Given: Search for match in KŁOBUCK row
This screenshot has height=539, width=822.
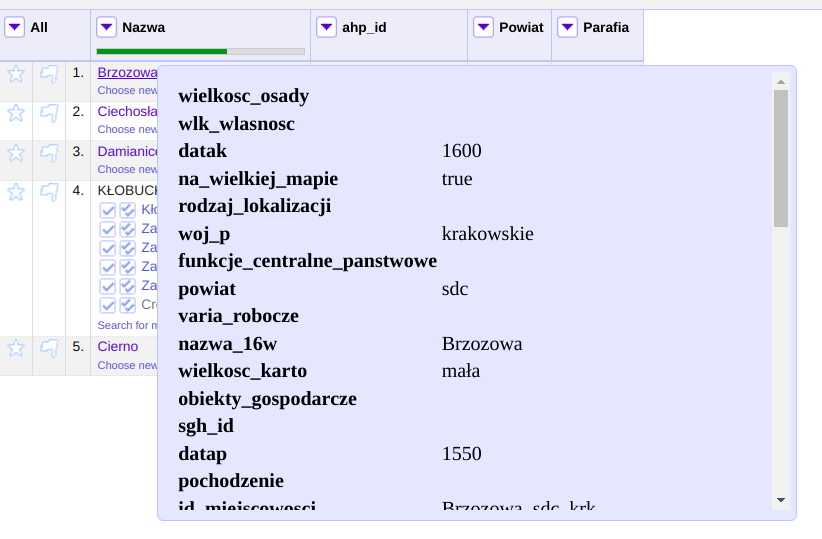Looking at the screenshot, I should tap(127, 325).
